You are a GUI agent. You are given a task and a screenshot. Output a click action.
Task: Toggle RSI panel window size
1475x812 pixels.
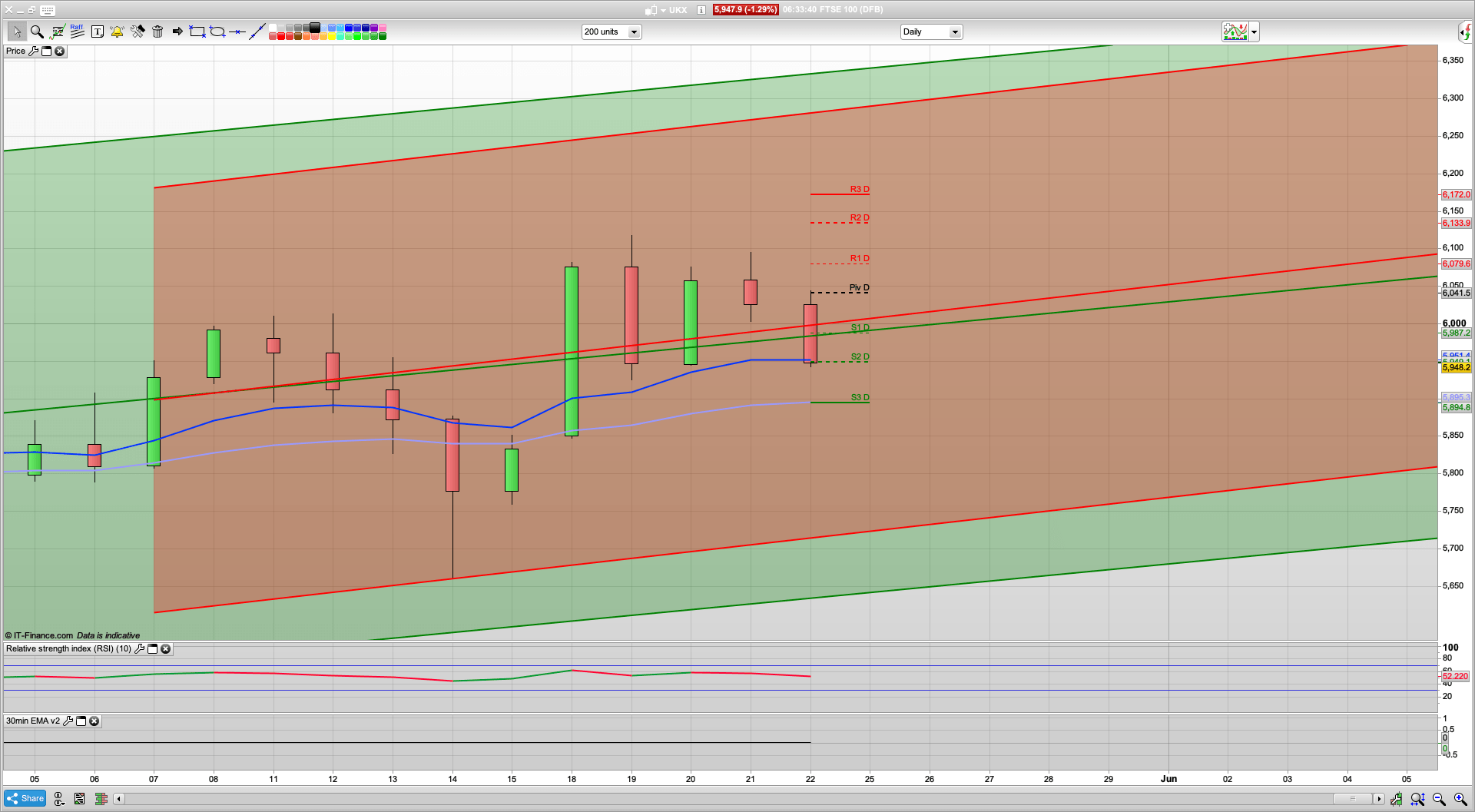tap(152, 649)
